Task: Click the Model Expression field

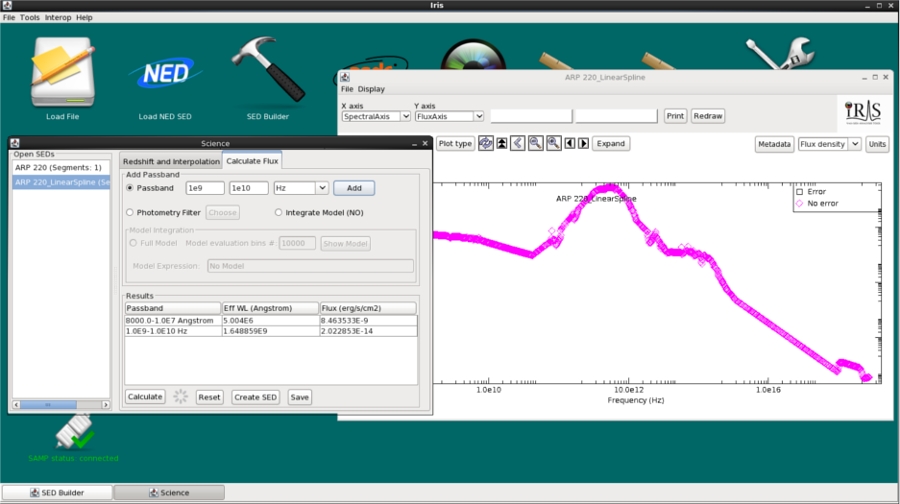Action: [x=310, y=266]
